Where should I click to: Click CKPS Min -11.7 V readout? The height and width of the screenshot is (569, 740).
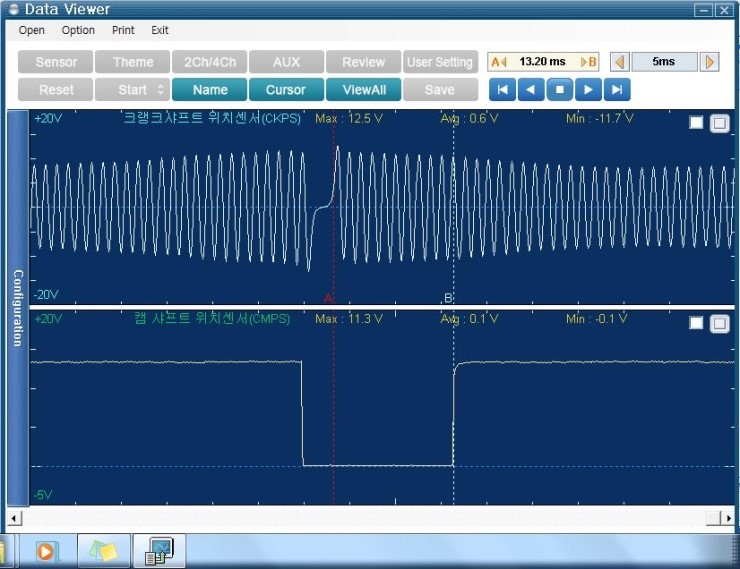coord(599,118)
